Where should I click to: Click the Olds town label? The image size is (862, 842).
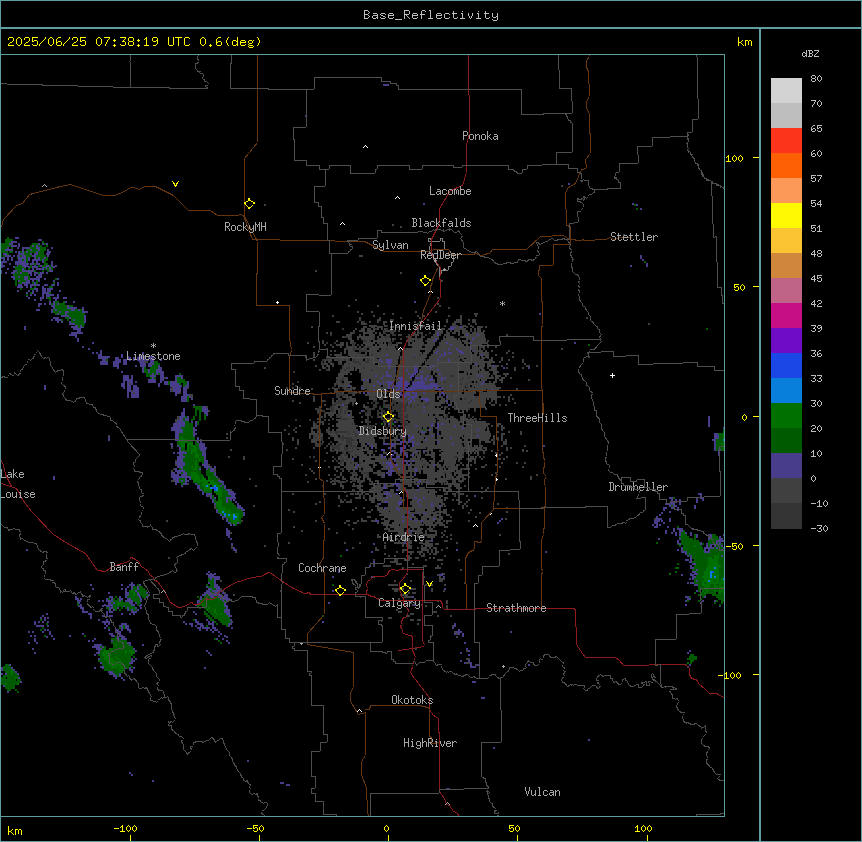(x=388, y=394)
